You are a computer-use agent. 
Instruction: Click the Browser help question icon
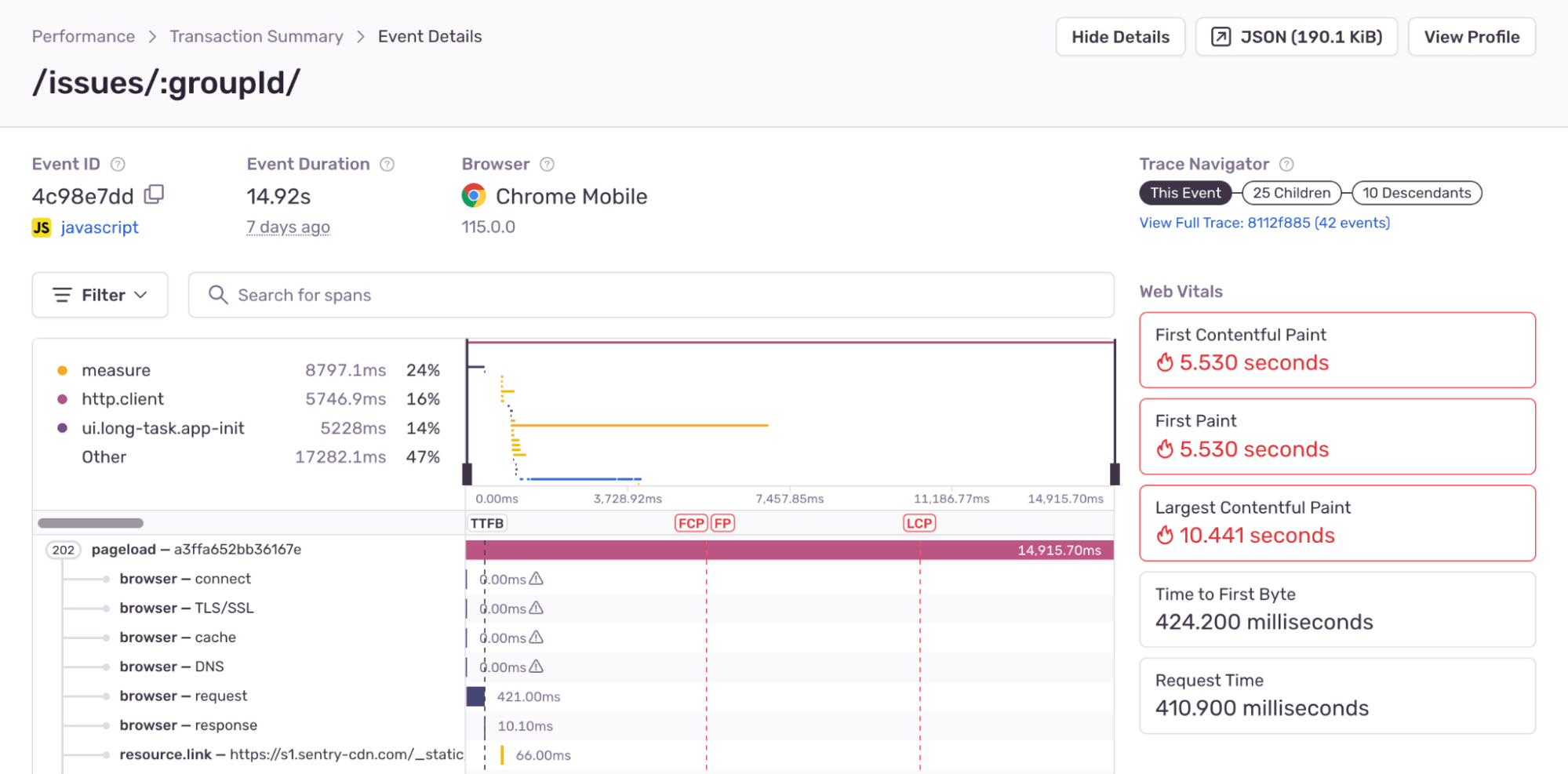(547, 164)
